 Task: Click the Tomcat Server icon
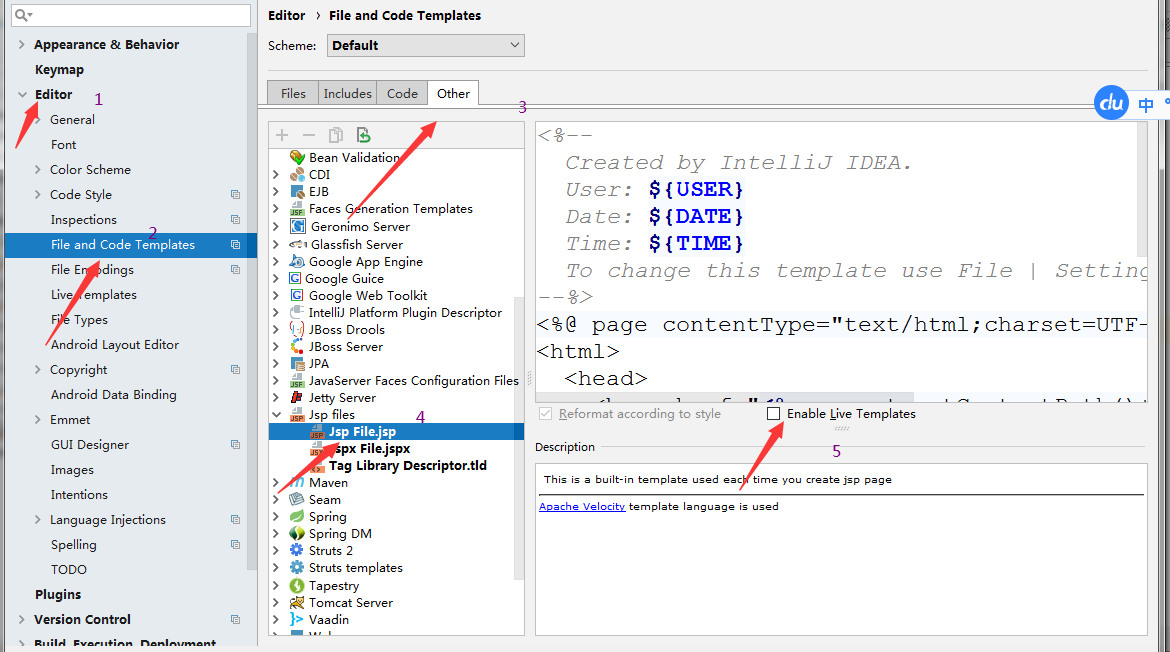coord(297,602)
